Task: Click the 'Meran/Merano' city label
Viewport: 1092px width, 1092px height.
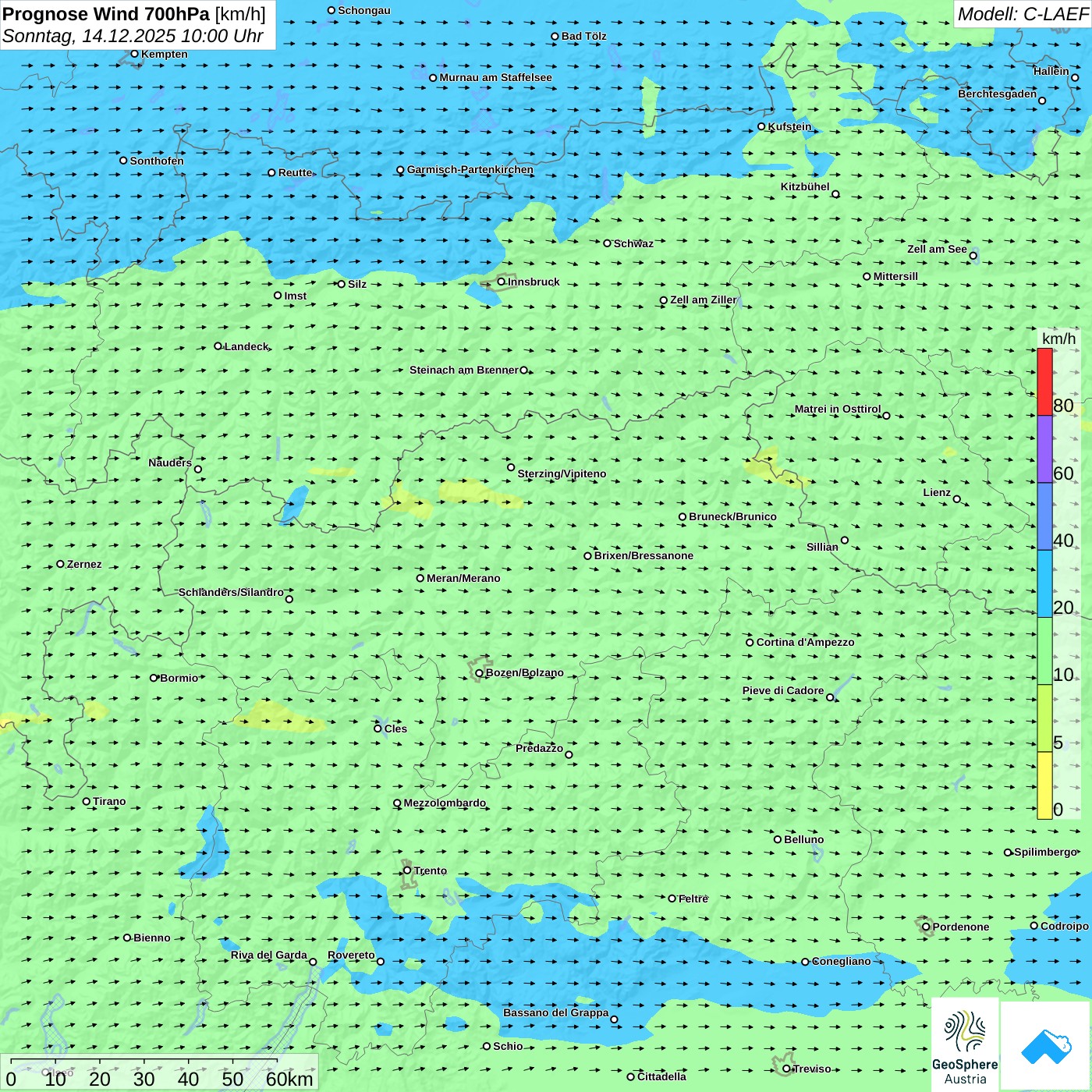Action: (463, 578)
